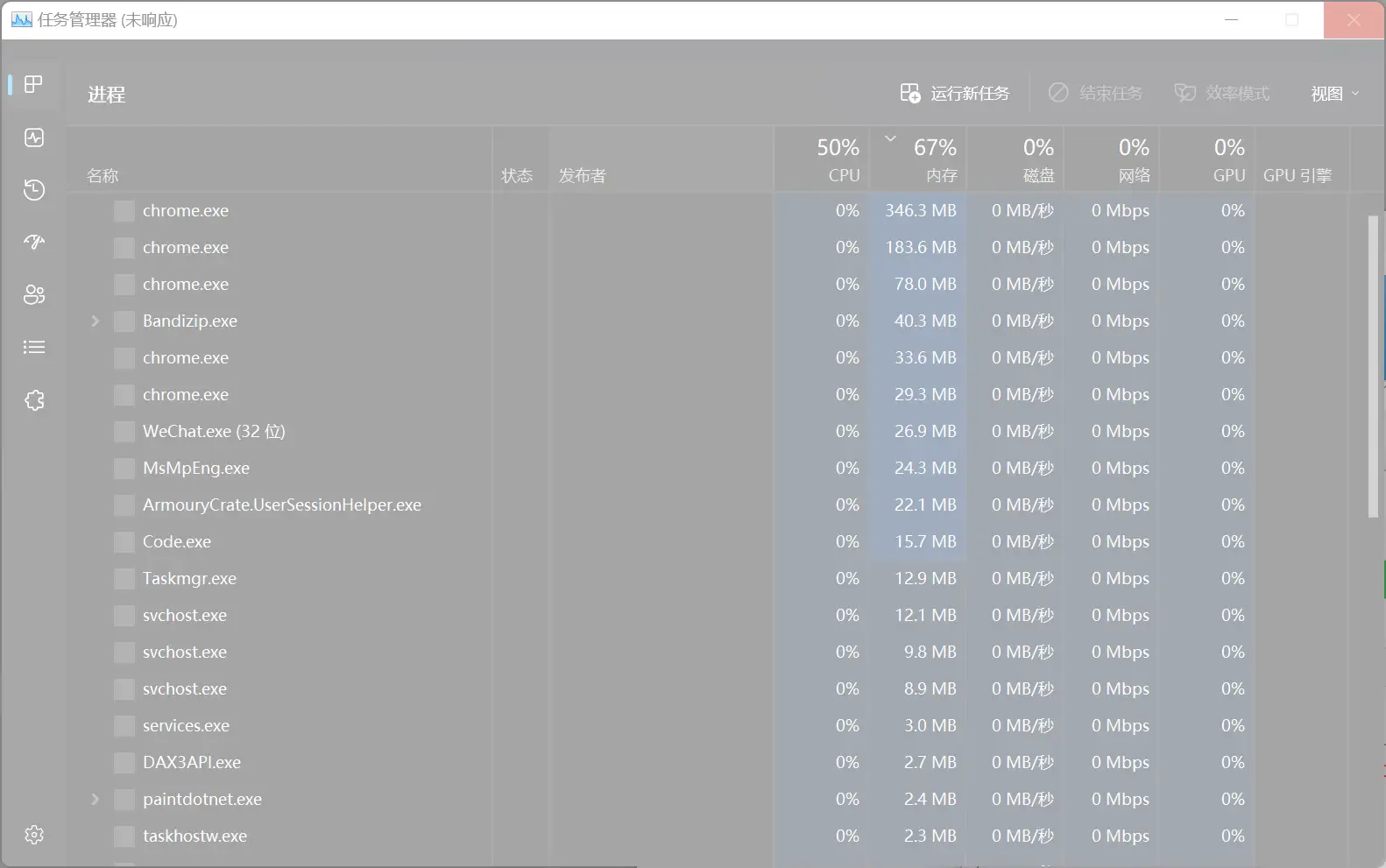This screenshot has width=1386, height=868.
Task: Select the services.exe process row
Action: pyautogui.click(x=708, y=726)
